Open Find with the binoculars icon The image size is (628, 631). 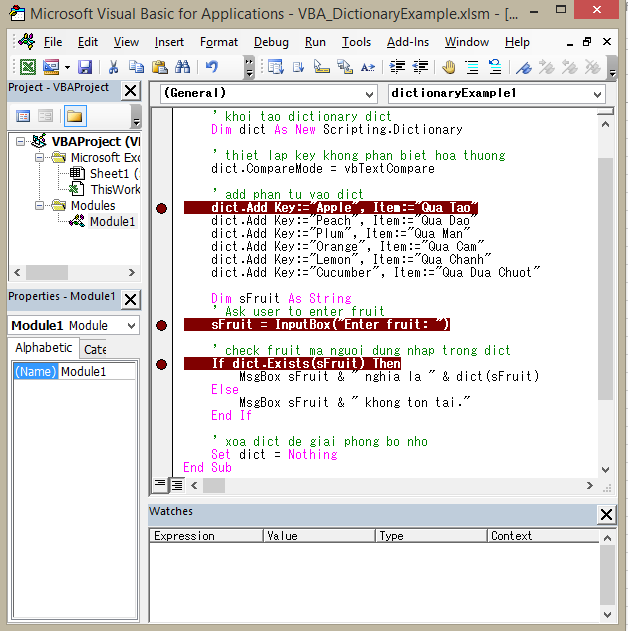[x=183, y=67]
